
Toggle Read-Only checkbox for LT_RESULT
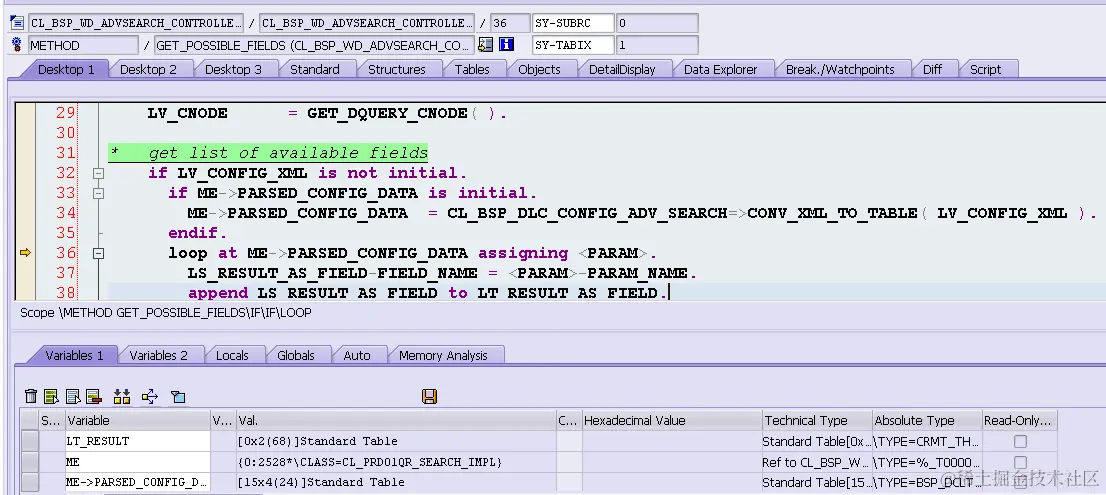1020,441
